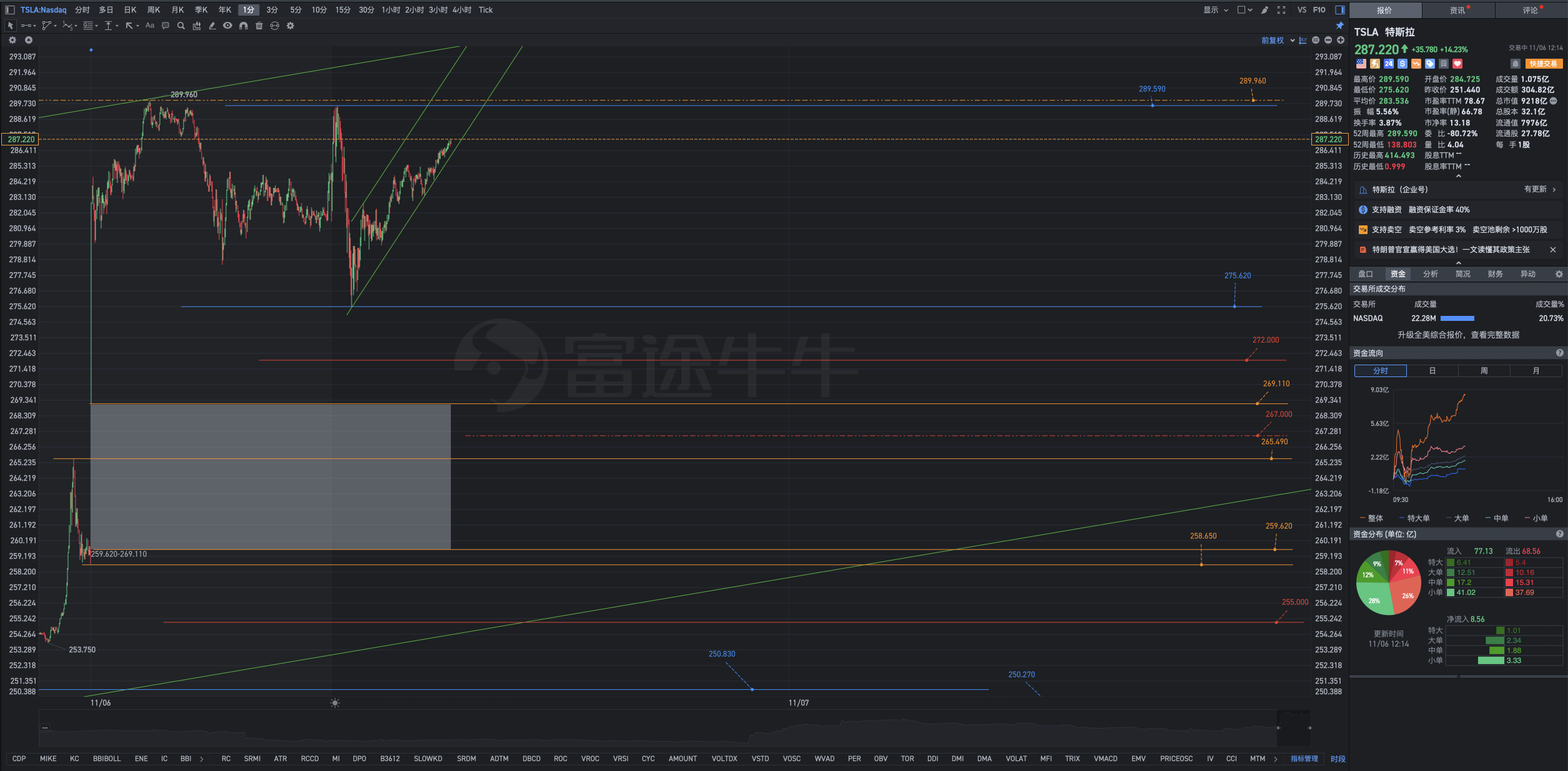Click the blue 24-hour trading badge
Screen dimensions: 1568x771
point(1389,64)
